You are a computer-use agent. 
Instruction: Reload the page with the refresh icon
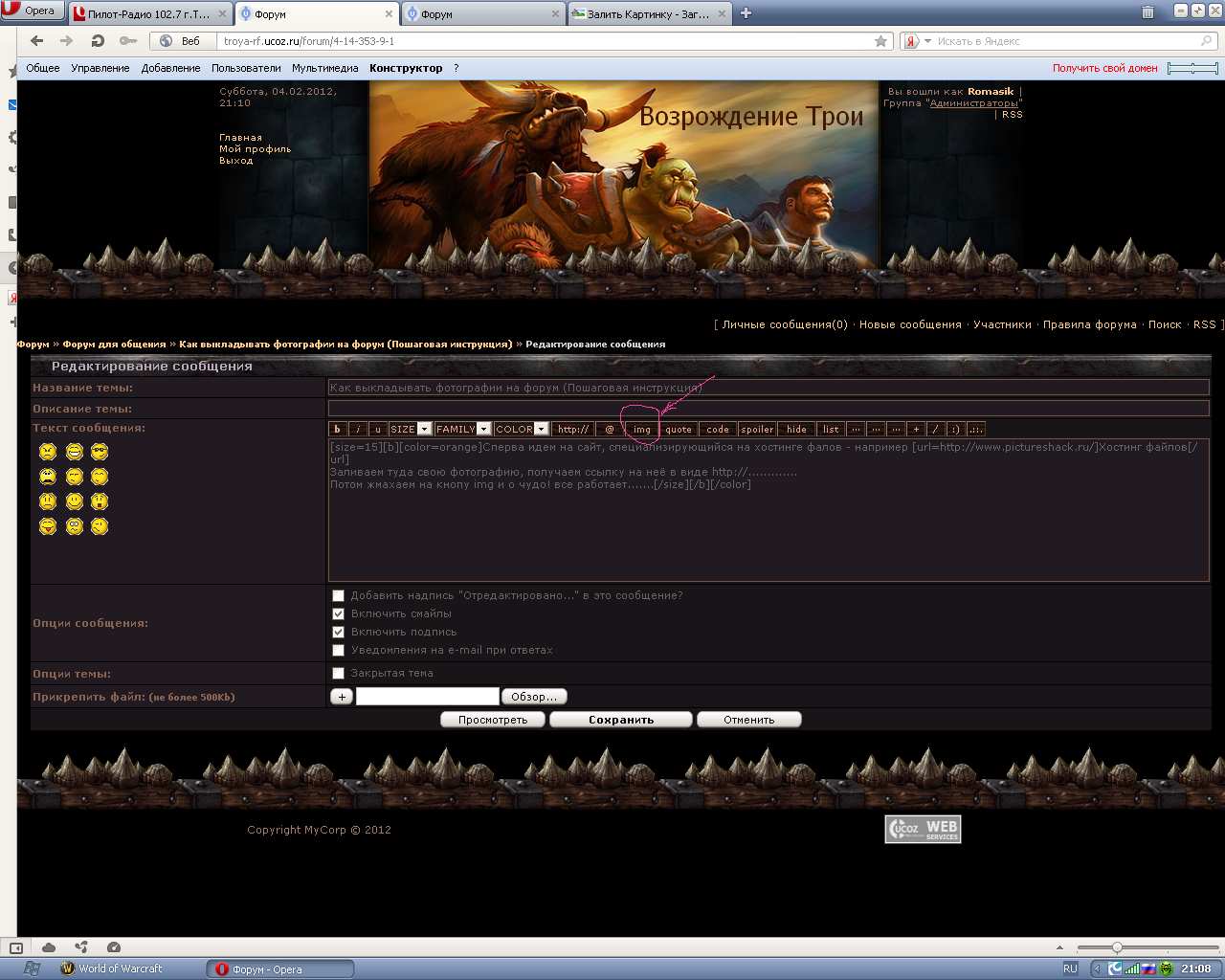[97, 41]
